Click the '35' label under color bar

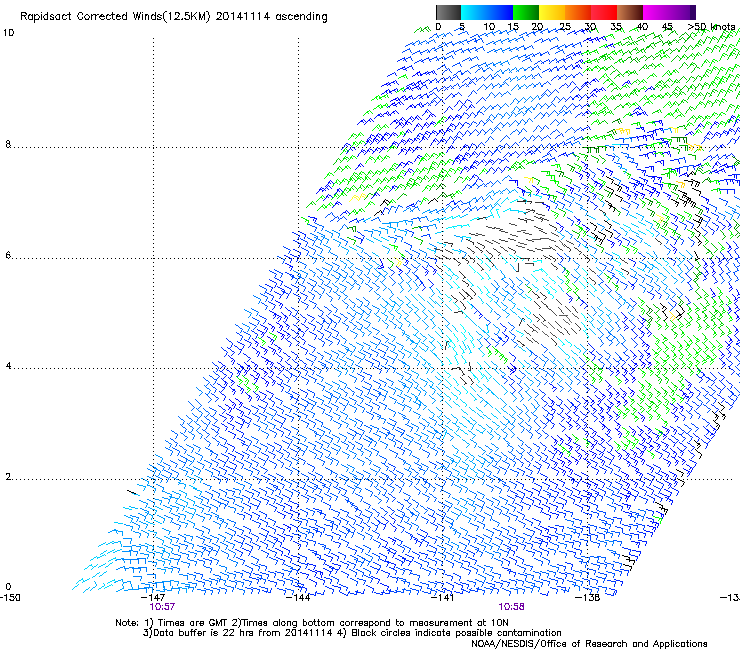coord(616,27)
